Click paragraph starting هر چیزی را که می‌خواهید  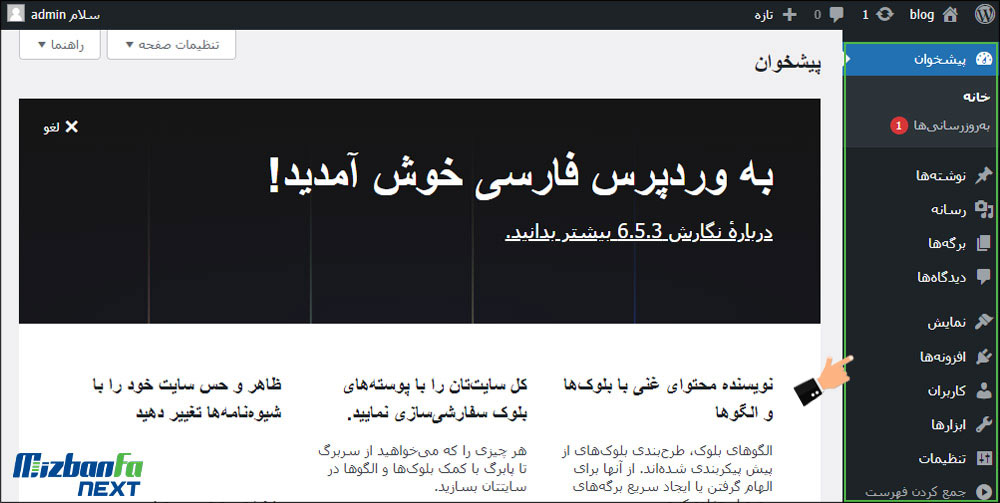pyautogui.click(x=423, y=469)
